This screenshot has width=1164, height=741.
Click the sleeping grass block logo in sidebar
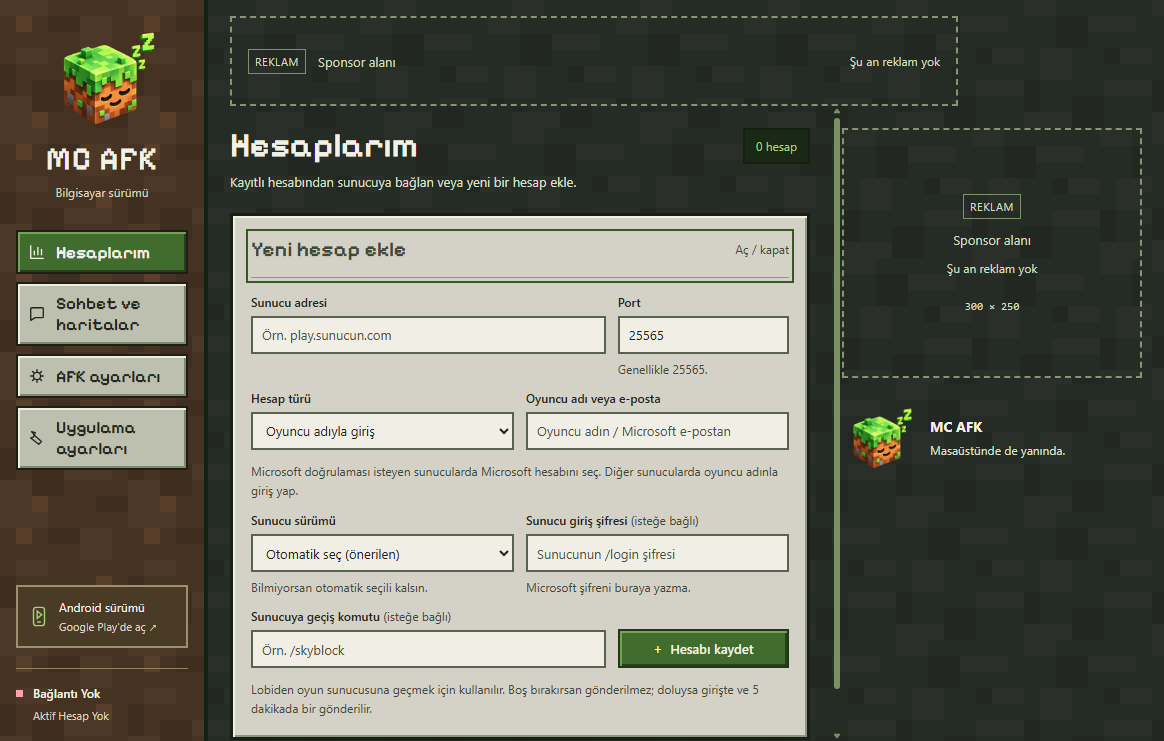click(x=108, y=79)
